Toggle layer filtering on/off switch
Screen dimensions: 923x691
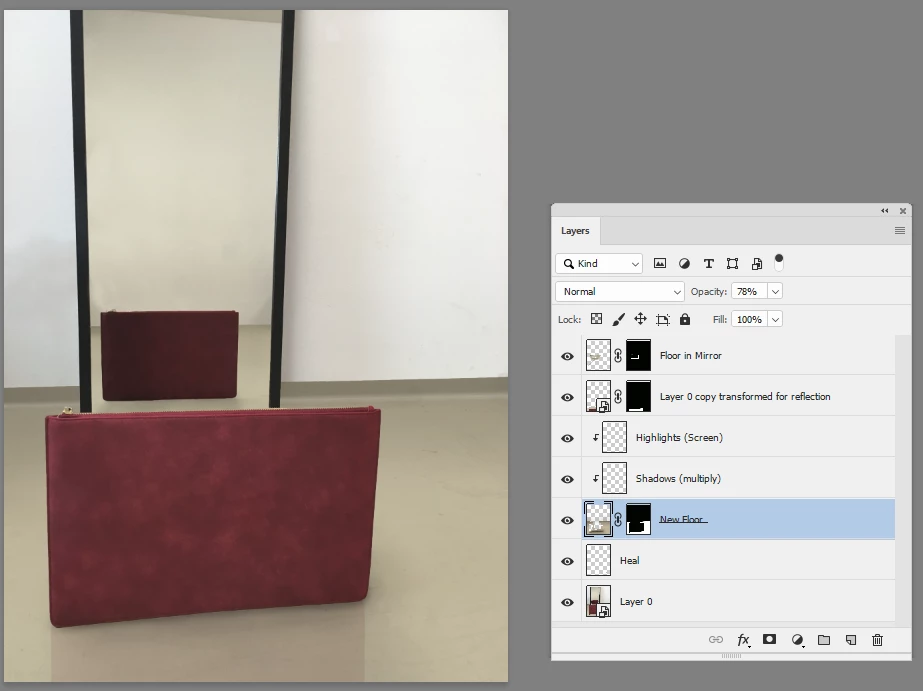[x=779, y=263]
